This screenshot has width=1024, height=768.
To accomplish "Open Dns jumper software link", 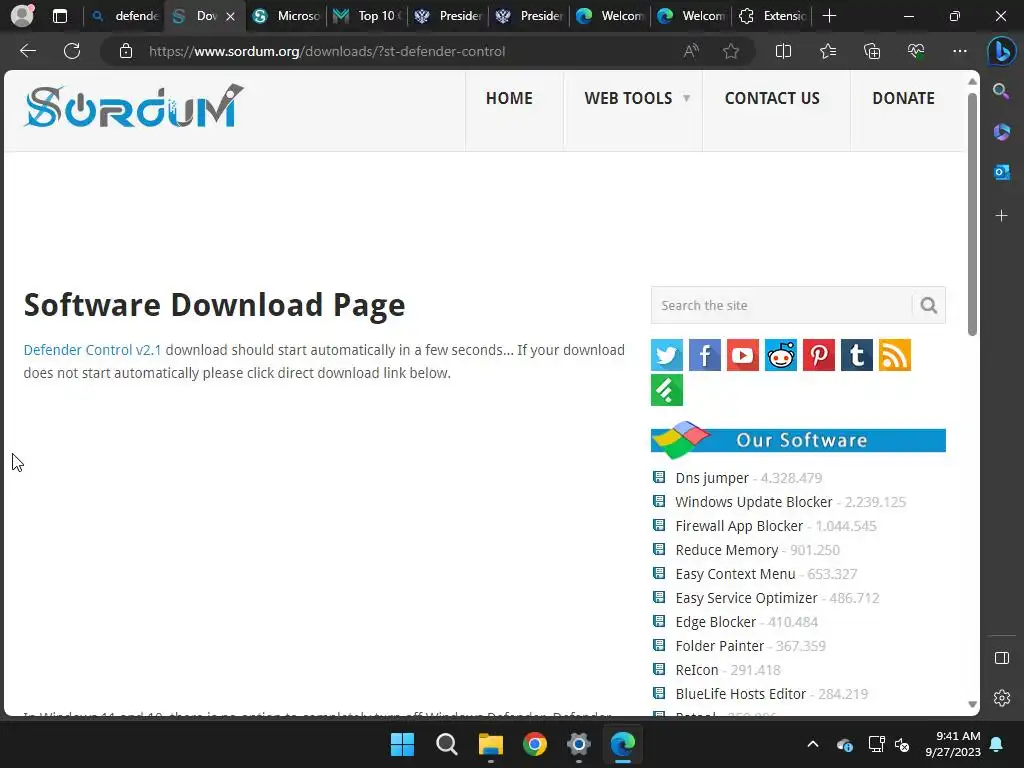I will (712, 478).
